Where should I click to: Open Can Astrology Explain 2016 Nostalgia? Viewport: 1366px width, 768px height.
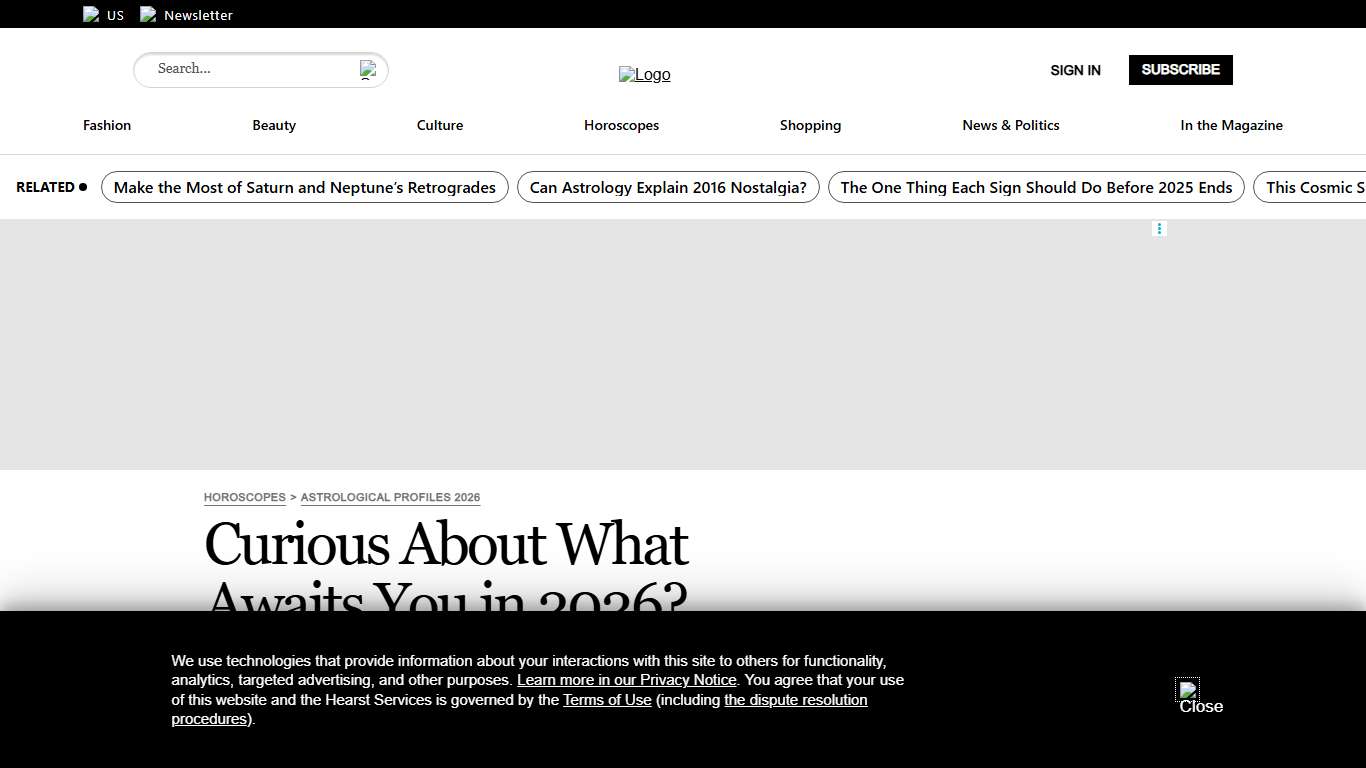tap(668, 187)
